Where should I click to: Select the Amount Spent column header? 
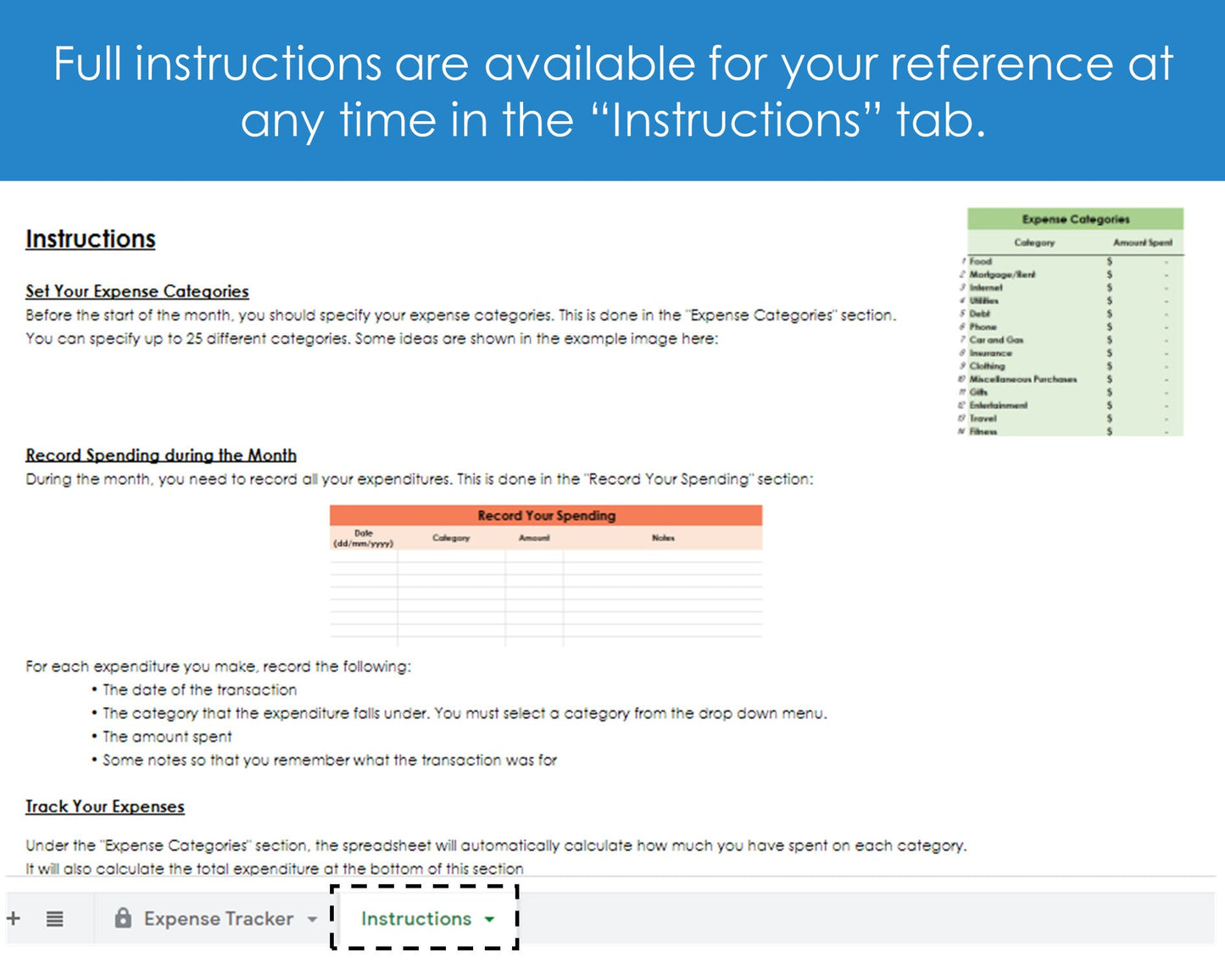pos(1142,242)
